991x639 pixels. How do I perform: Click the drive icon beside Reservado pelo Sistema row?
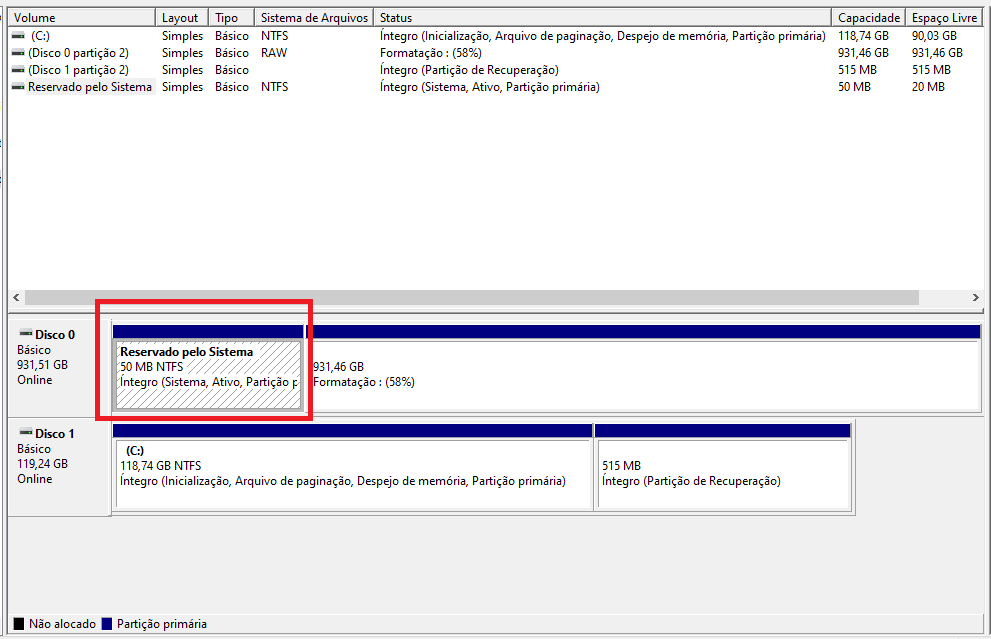tap(18, 87)
